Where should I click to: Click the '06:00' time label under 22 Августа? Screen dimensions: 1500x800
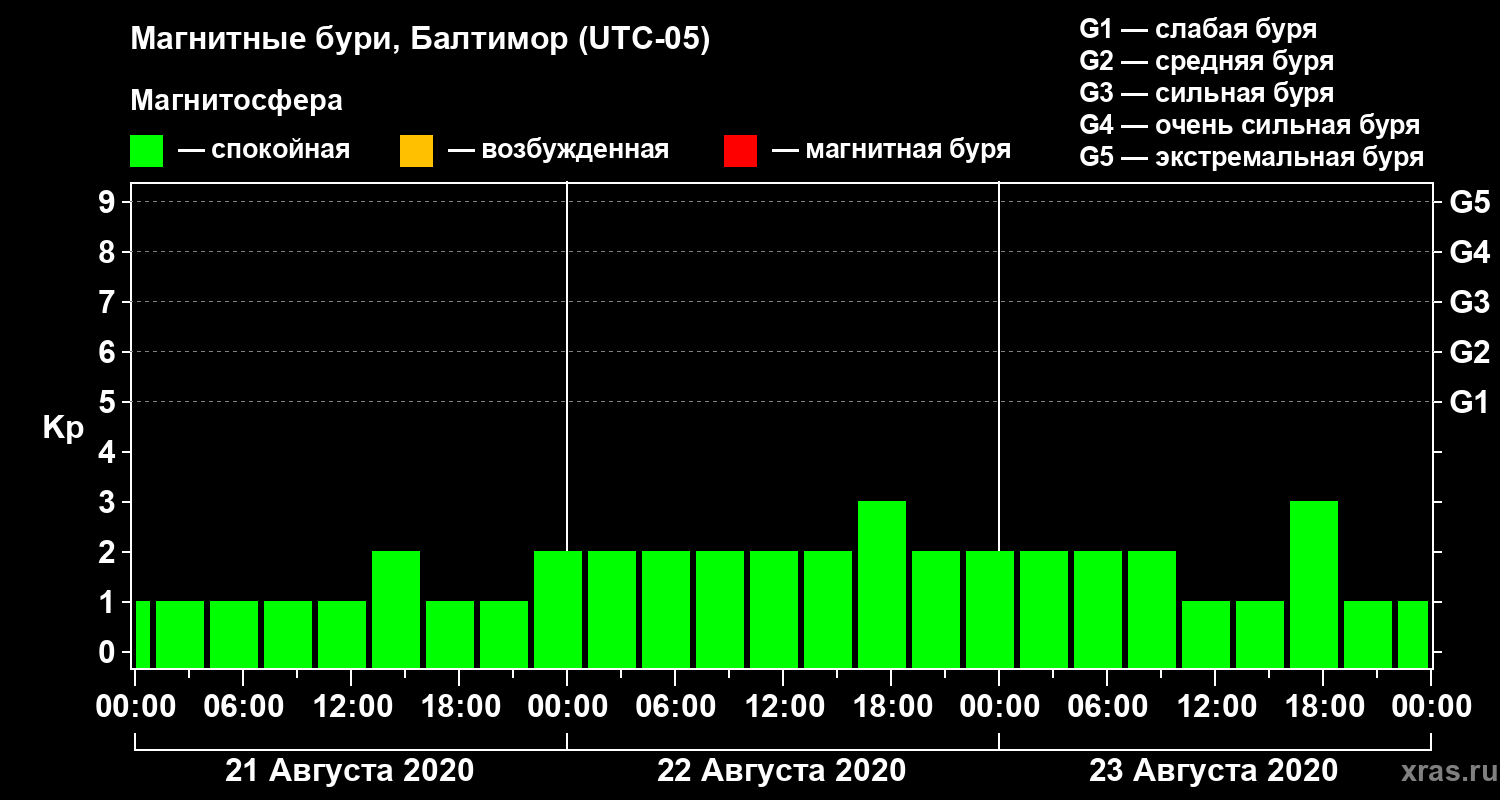coord(674,707)
